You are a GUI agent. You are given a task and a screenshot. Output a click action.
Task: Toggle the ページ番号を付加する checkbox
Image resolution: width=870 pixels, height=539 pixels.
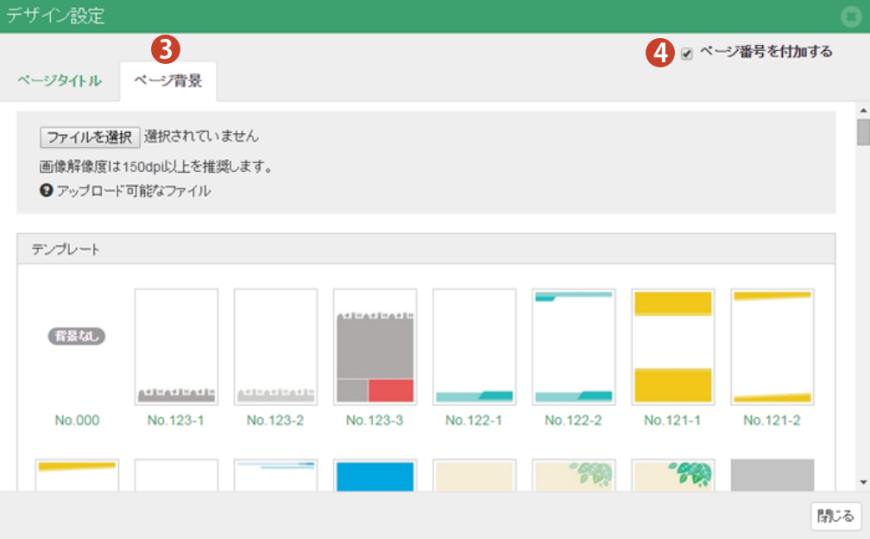(x=686, y=54)
